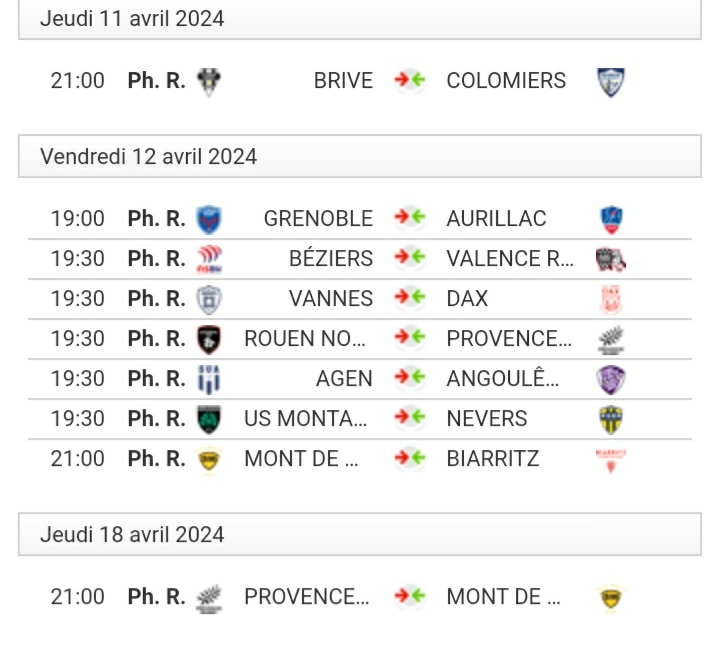The height and width of the screenshot is (648, 720).
Task: Click the Nevers yellow-blue crest
Action: click(x=611, y=419)
